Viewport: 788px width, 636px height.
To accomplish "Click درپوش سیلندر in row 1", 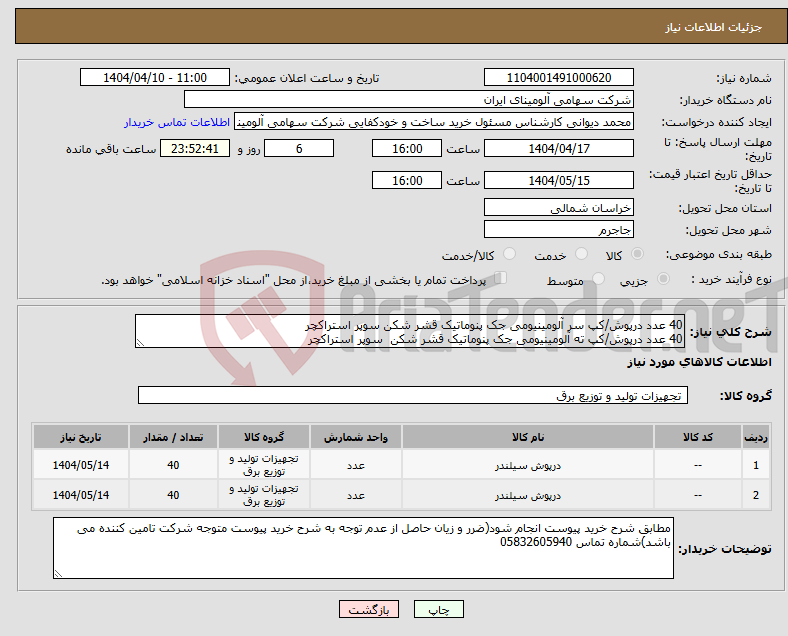I will click(528, 465).
